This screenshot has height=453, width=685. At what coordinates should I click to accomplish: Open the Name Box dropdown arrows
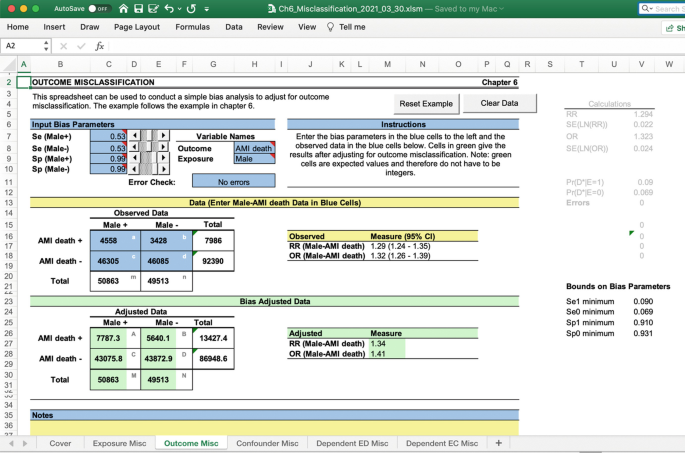click(x=46, y=46)
